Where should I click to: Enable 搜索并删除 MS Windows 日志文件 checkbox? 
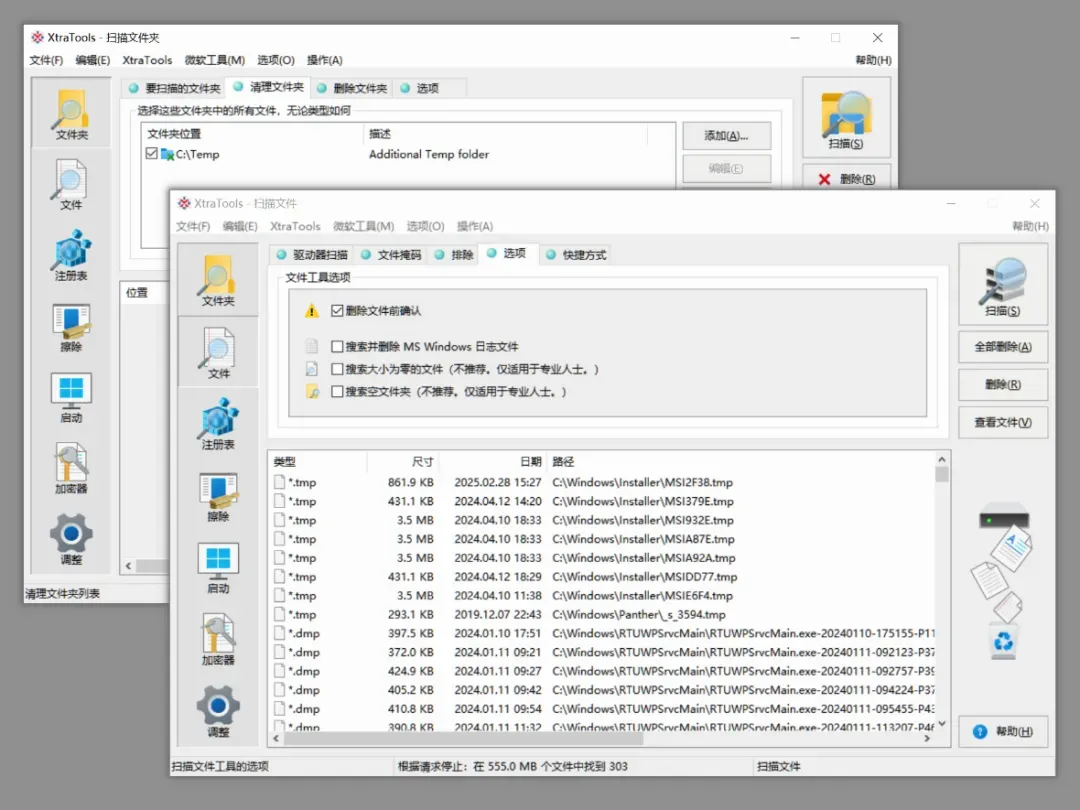(337, 346)
